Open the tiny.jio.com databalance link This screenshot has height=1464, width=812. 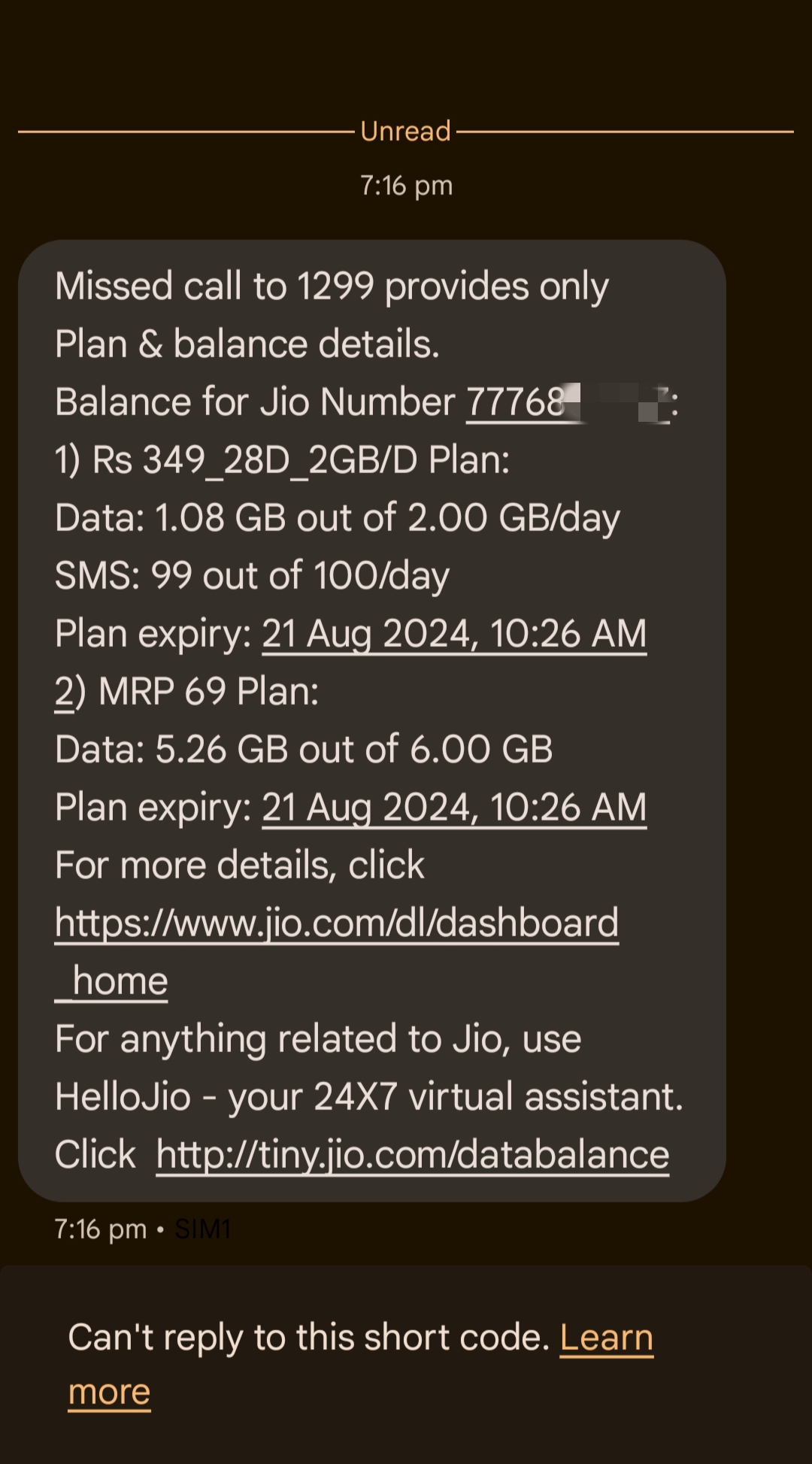coord(412,1154)
